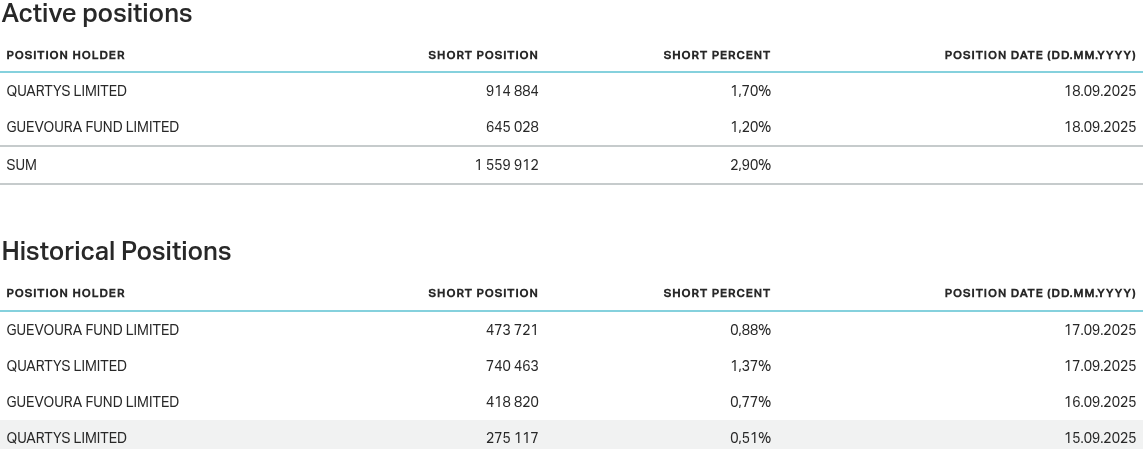This screenshot has width=1143, height=449.
Task: Click the 1,70% short percent cell
Action: point(750,91)
